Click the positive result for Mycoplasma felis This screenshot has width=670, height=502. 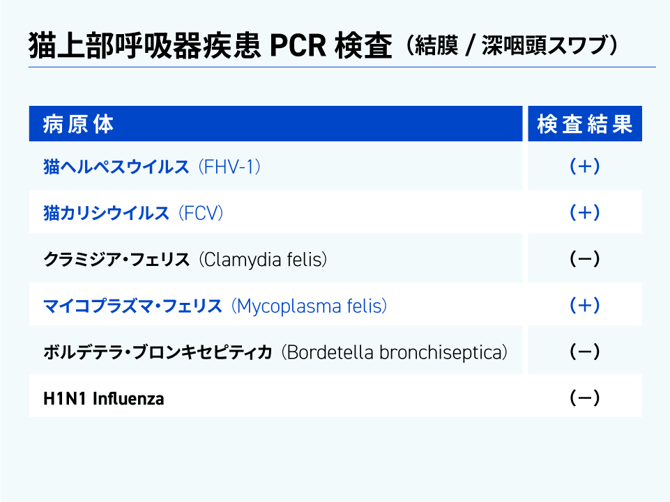[584, 306]
